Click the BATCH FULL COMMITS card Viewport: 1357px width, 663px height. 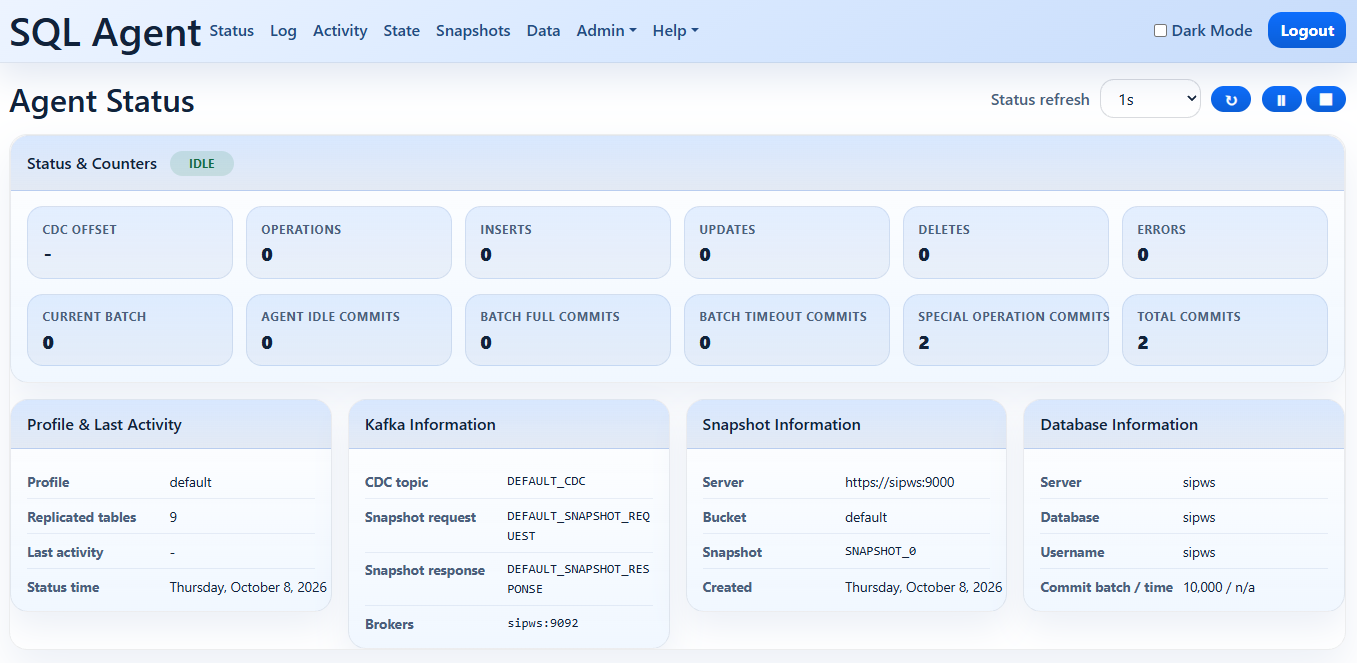[x=568, y=330]
